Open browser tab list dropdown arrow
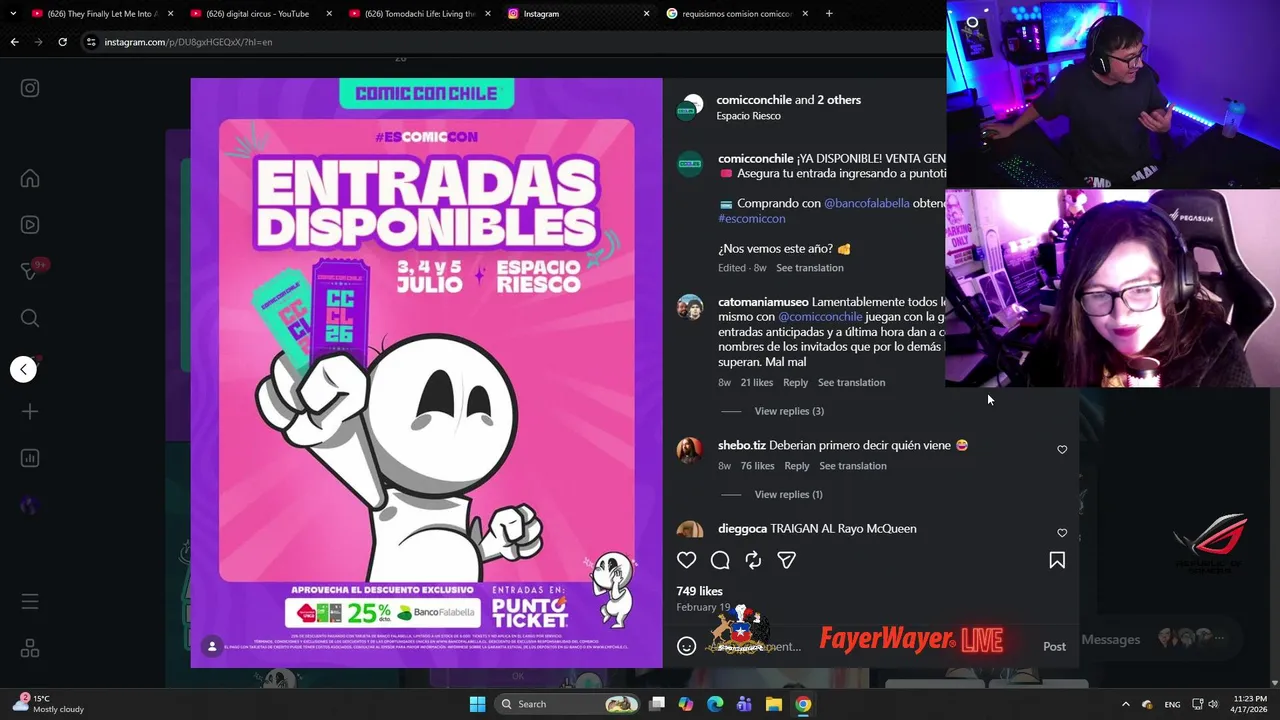 point(11,14)
